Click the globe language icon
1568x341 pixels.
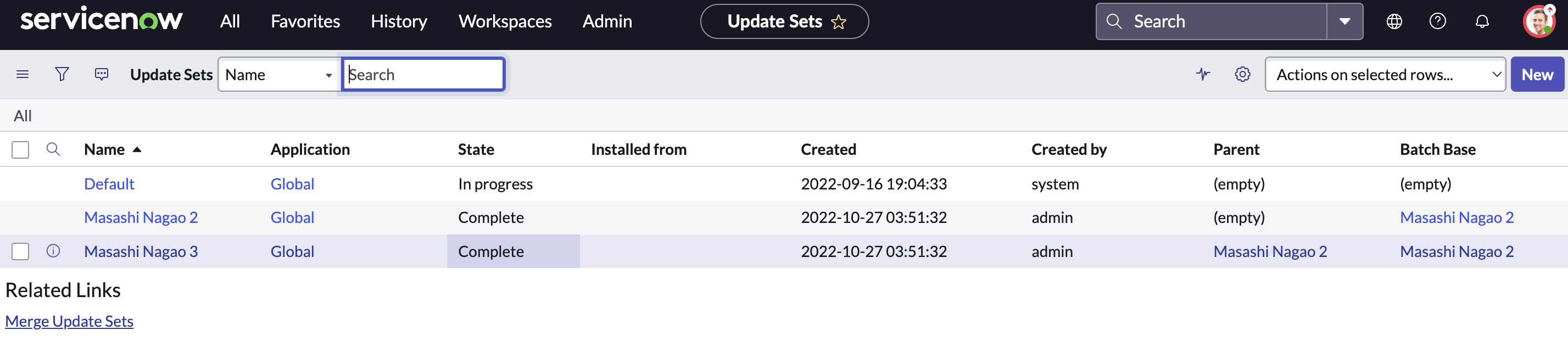[x=1393, y=21]
